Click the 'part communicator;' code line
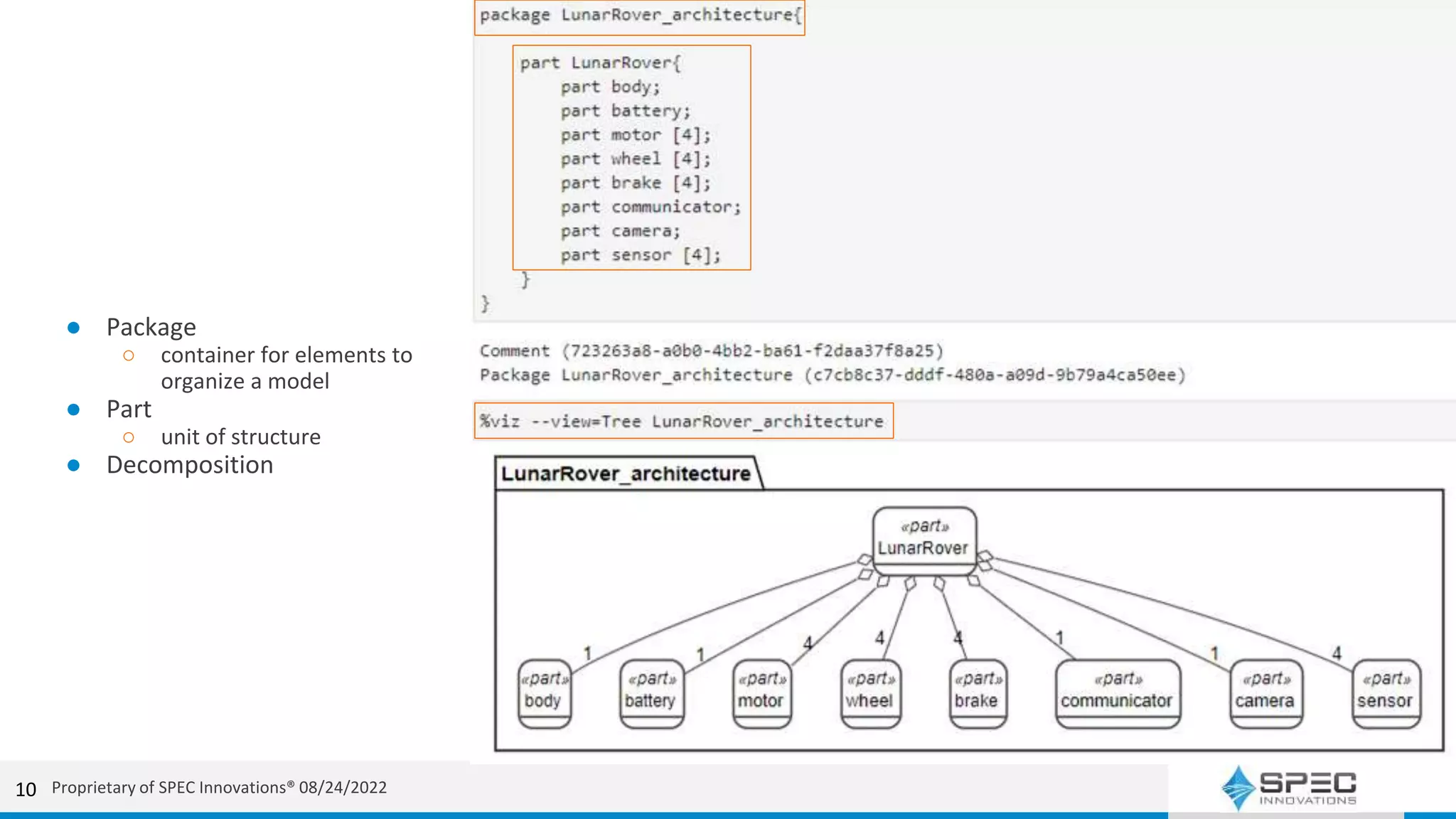1456x819 pixels. [651, 207]
